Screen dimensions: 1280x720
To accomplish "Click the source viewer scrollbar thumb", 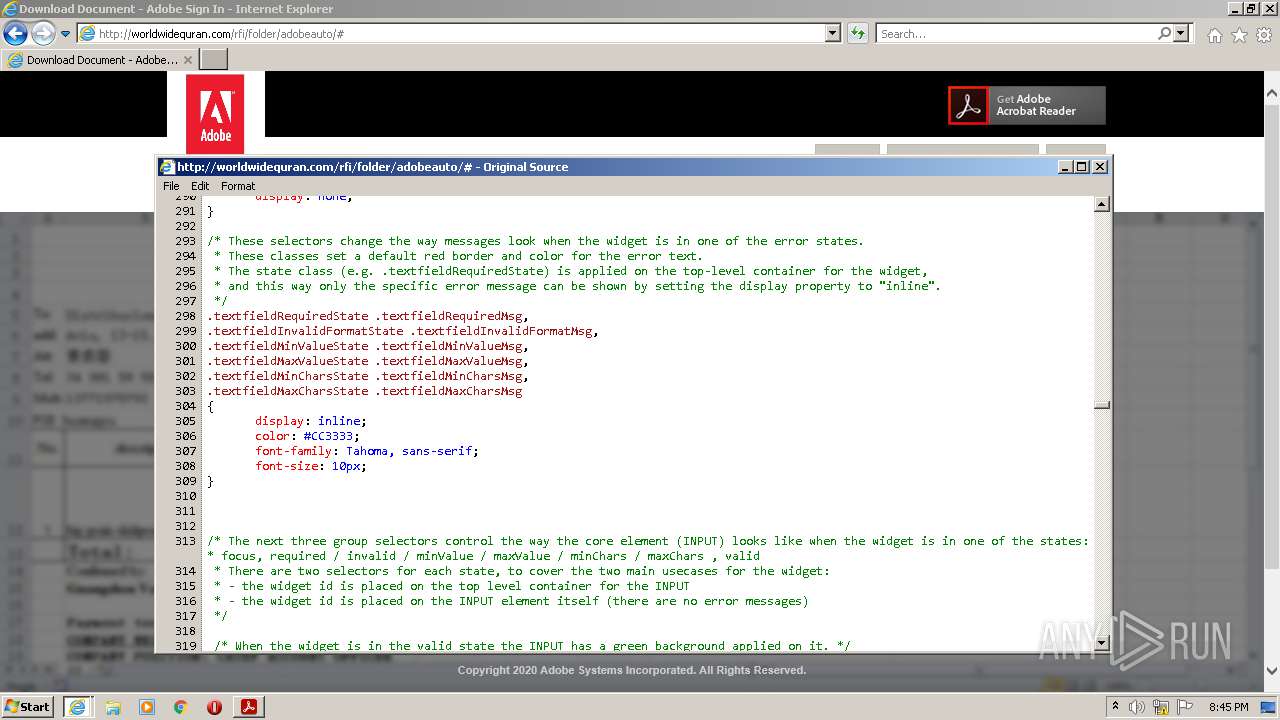I will [x=1102, y=405].
